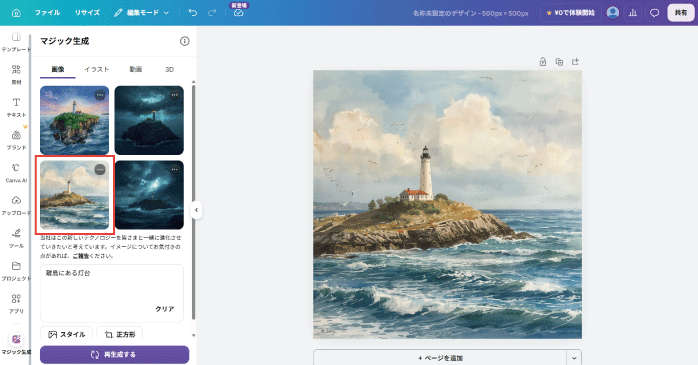Select the lighthouse image on canvas

(447, 205)
